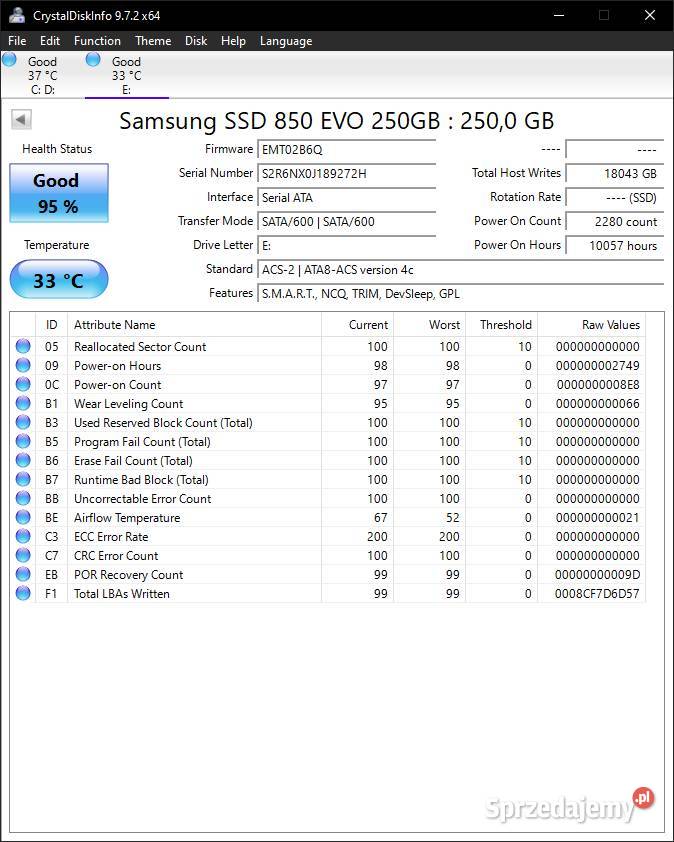Click the disk title Samsung SSD 850 EVO

tap(337, 121)
